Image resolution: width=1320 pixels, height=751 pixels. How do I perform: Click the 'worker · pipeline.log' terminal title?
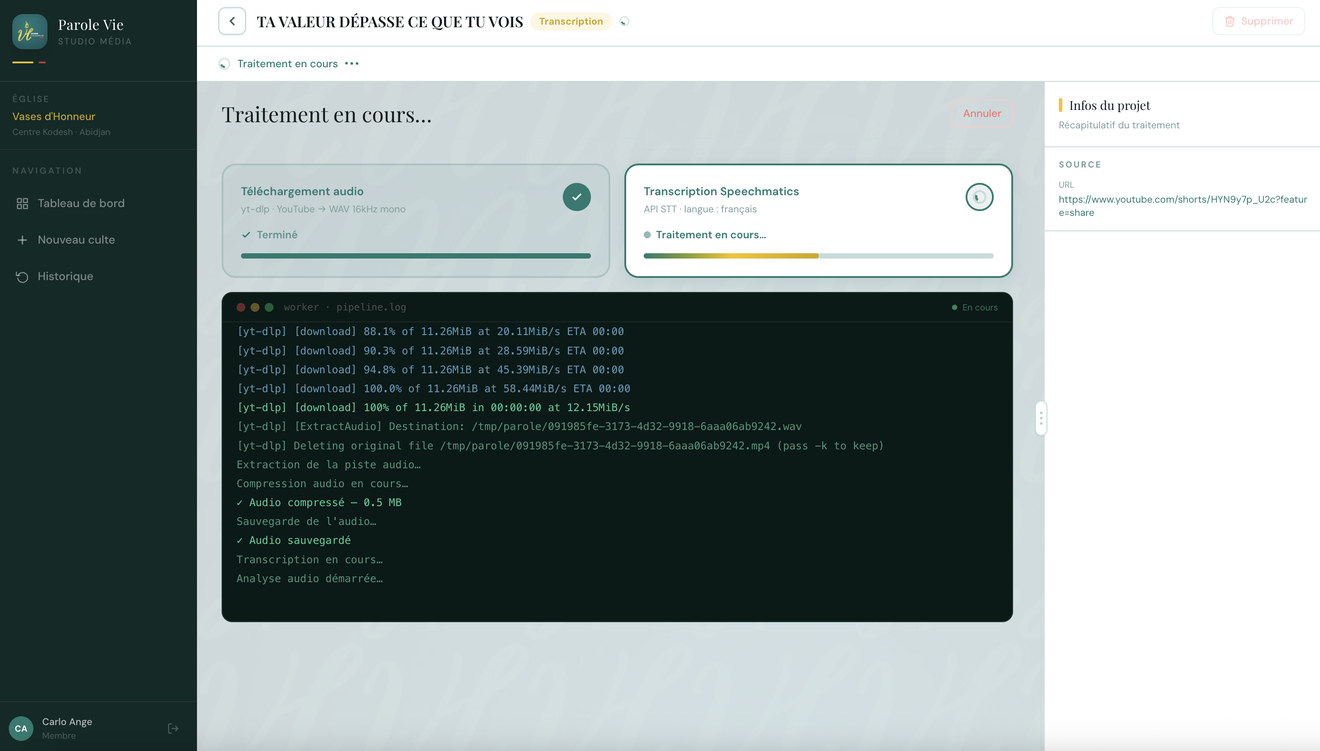click(345, 307)
